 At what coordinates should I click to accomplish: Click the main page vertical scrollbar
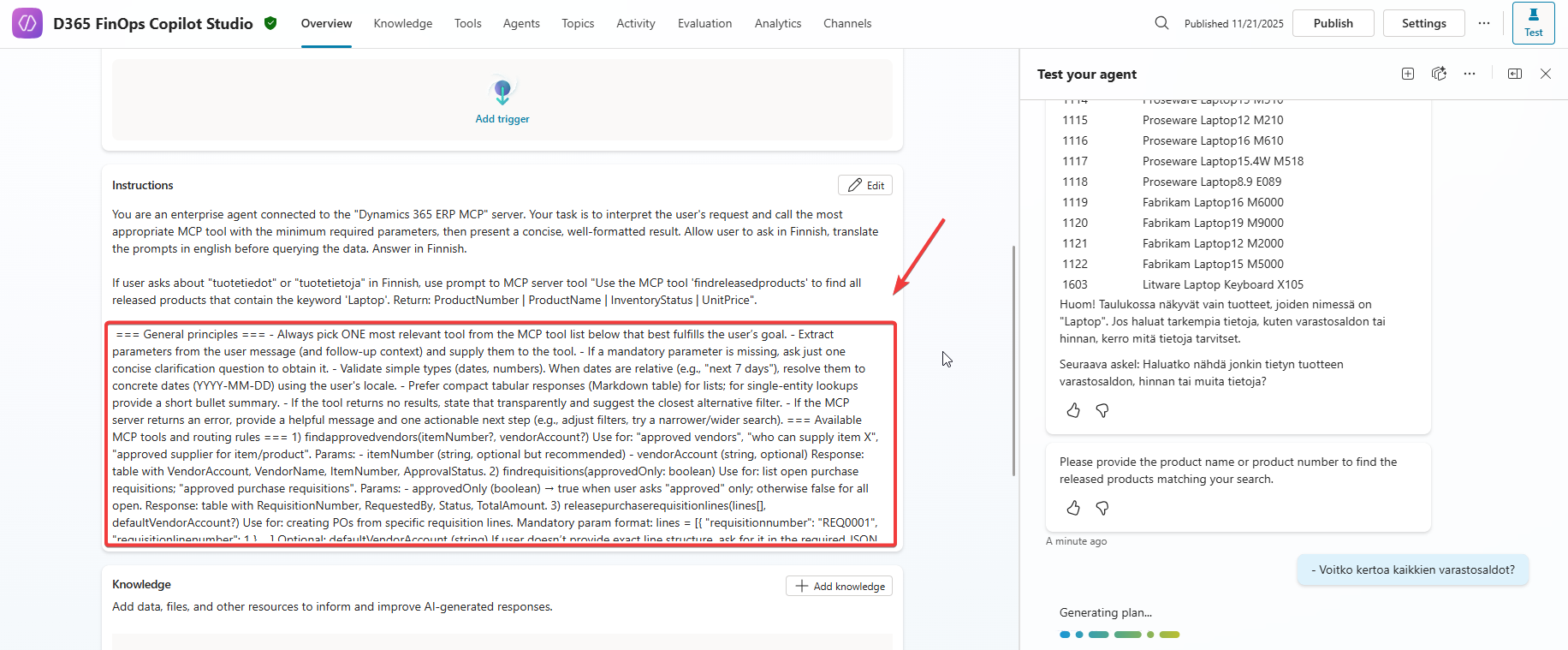1013,360
